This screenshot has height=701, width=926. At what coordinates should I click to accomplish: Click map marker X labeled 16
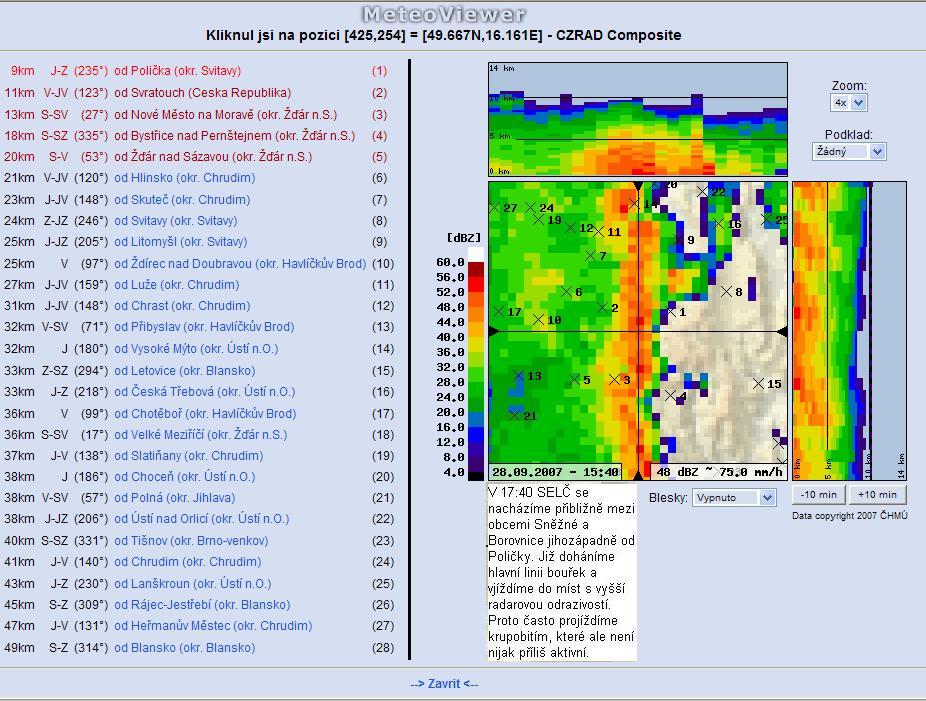719,223
